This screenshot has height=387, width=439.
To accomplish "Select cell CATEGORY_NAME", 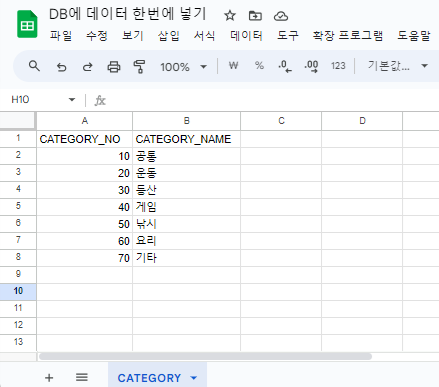I will click(x=187, y=139).
